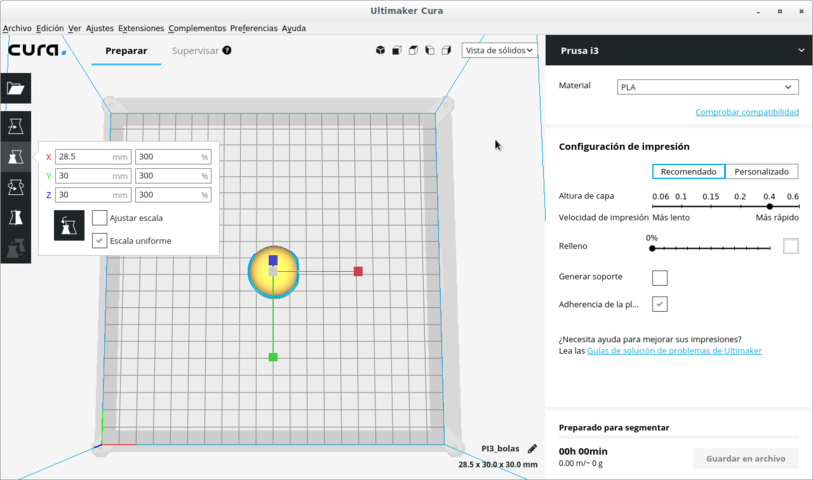Open the Comprobar compatibilidad link
The width and height of the screenshot is (813, 480).
point(747,112)
